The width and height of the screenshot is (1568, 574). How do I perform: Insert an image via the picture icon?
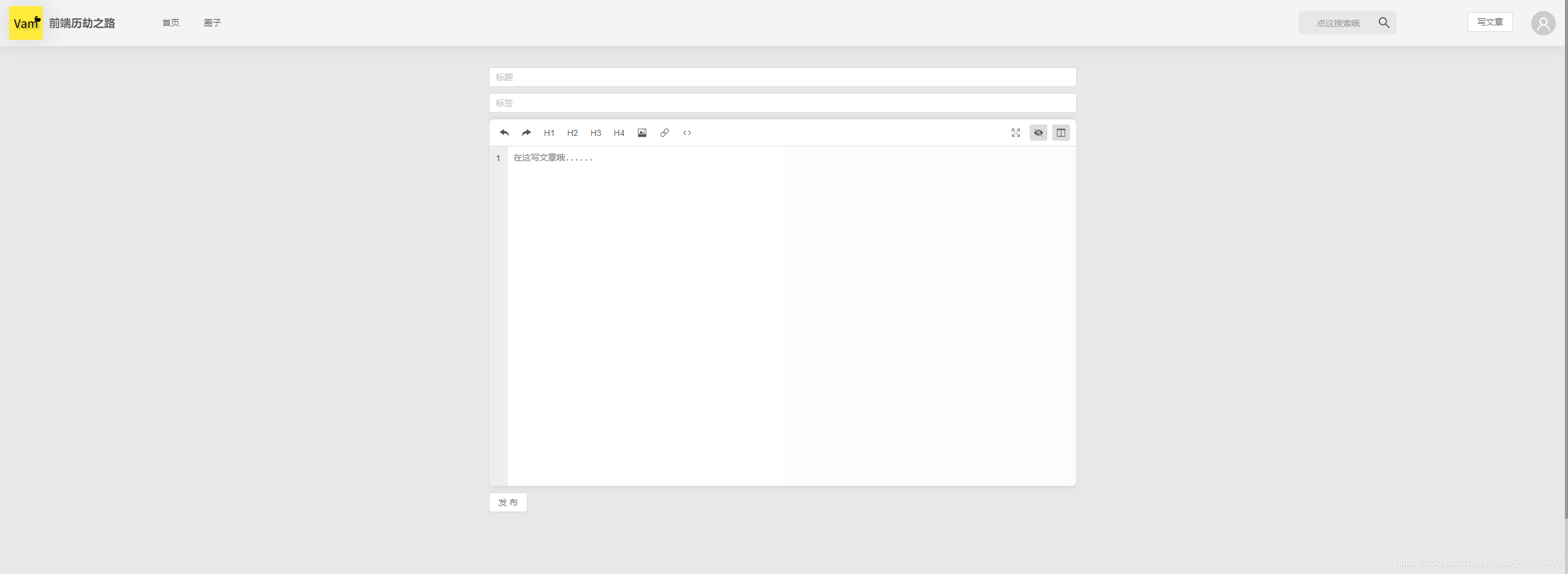point(642,133)
